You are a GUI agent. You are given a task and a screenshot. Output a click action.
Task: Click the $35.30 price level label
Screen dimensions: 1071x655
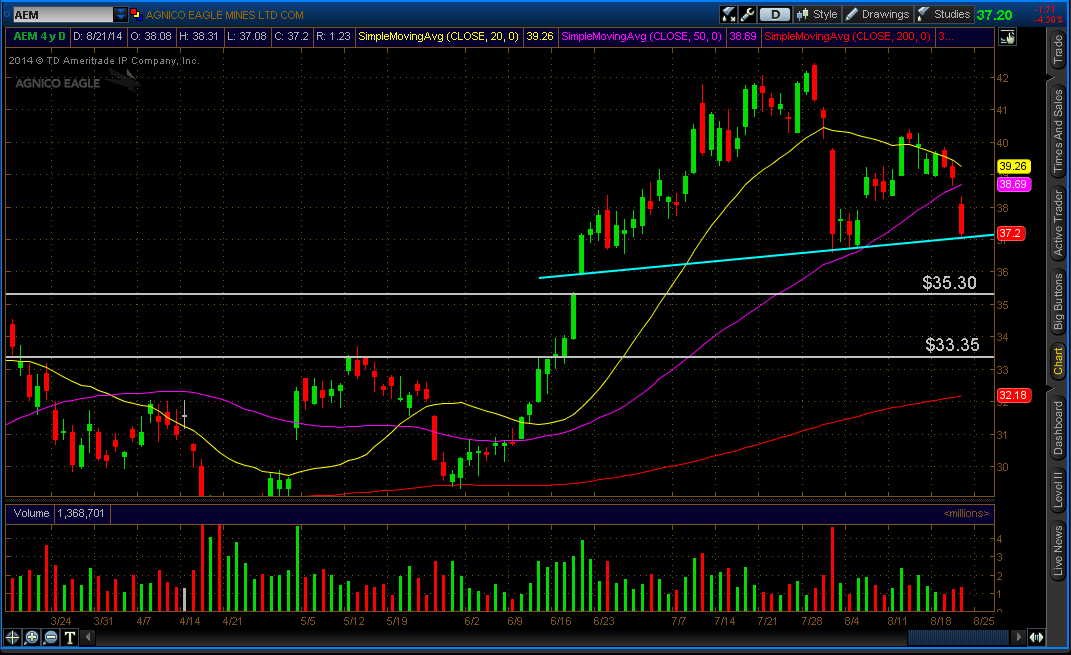point(949,283)
